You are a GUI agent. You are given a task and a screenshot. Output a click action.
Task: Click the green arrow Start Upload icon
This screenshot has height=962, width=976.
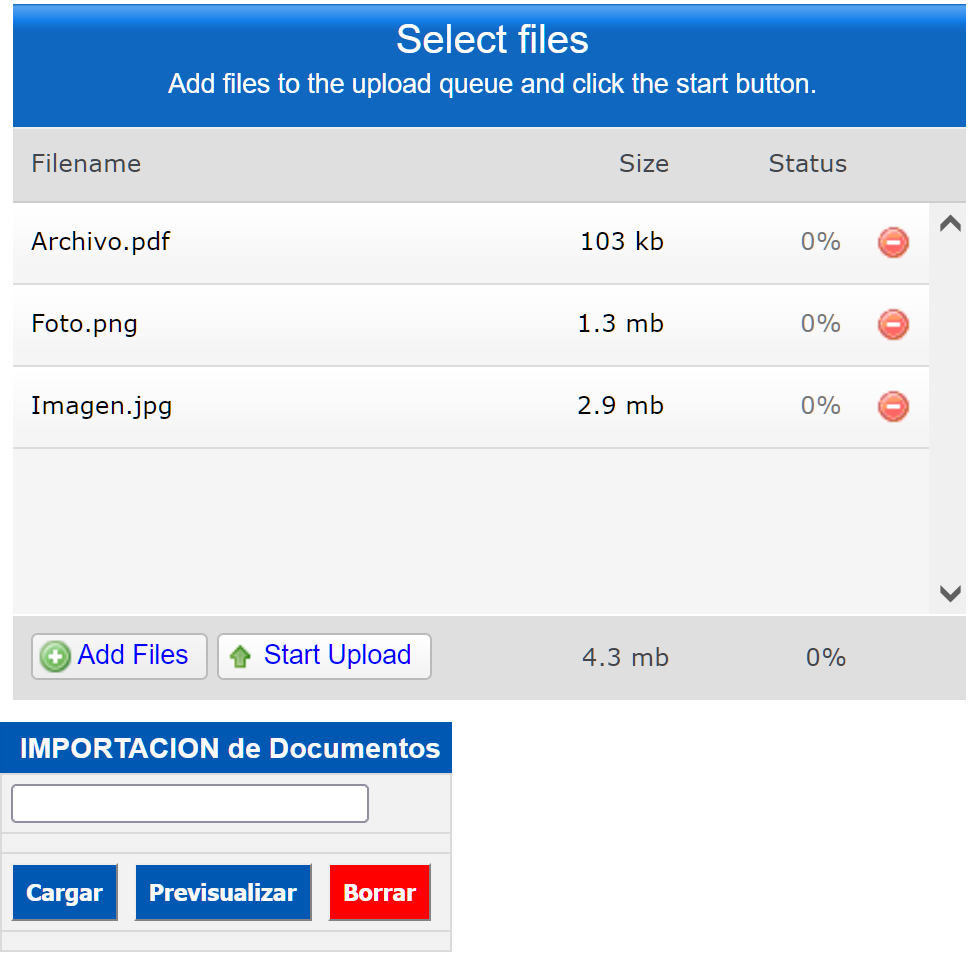pyautogui.click(x=240, y=657)
